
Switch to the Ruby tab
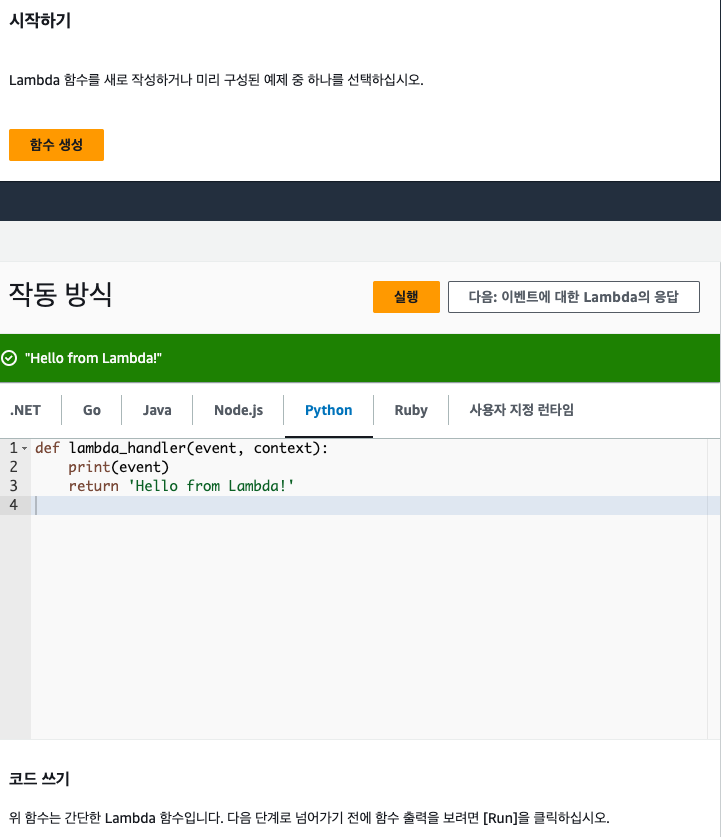pos(411,410)
